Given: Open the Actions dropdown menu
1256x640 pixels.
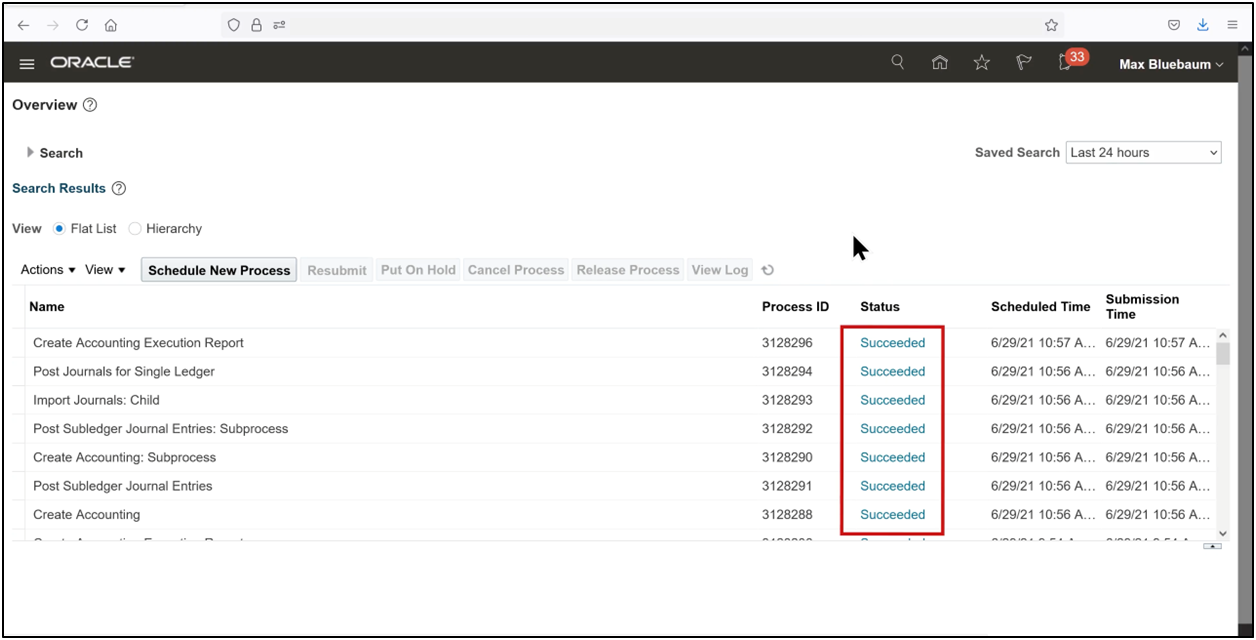Looking at the screenshot, I should click(46, 269).
